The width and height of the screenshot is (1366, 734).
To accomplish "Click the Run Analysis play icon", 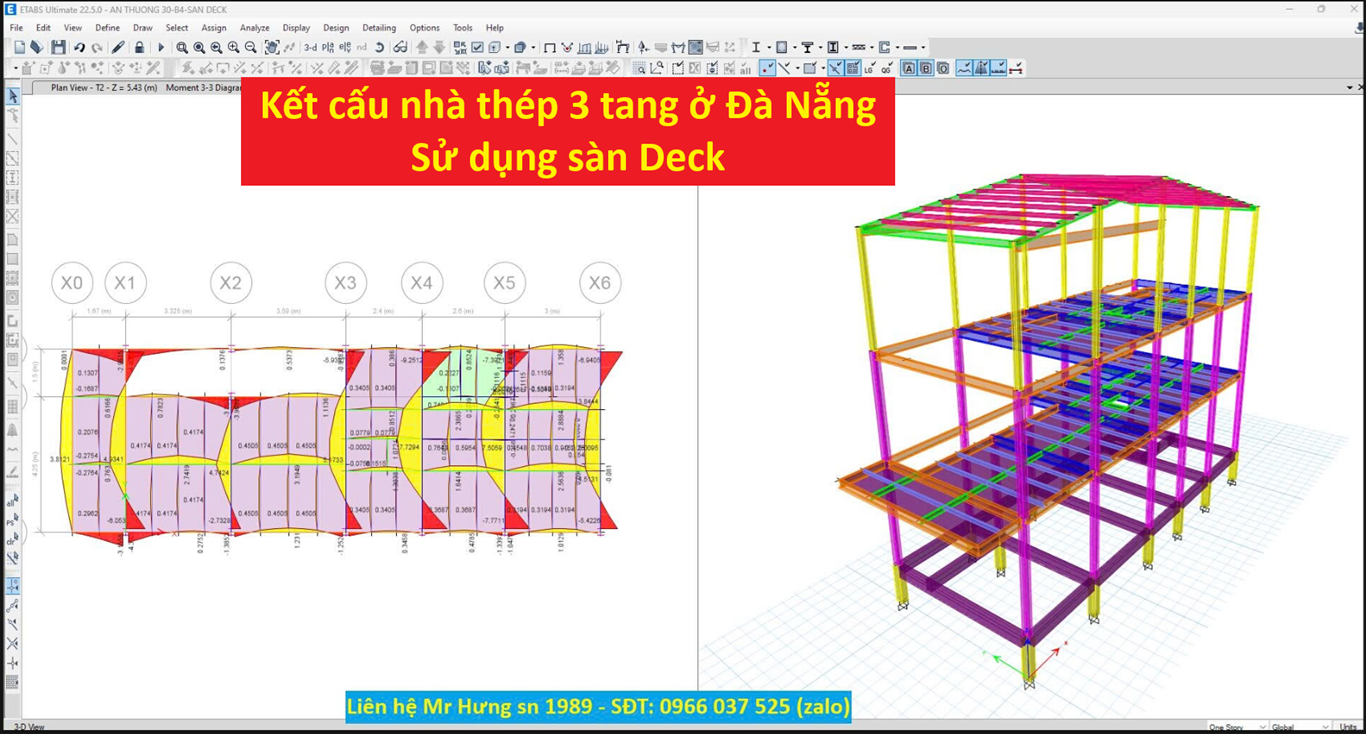I will 160,47.
